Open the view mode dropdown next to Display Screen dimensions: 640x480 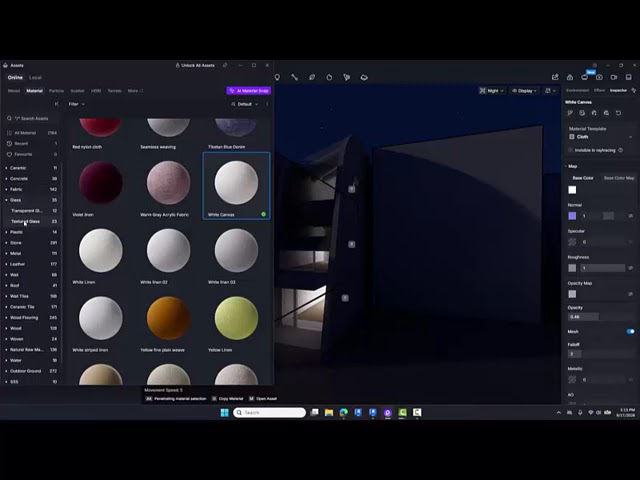point(550,91)
